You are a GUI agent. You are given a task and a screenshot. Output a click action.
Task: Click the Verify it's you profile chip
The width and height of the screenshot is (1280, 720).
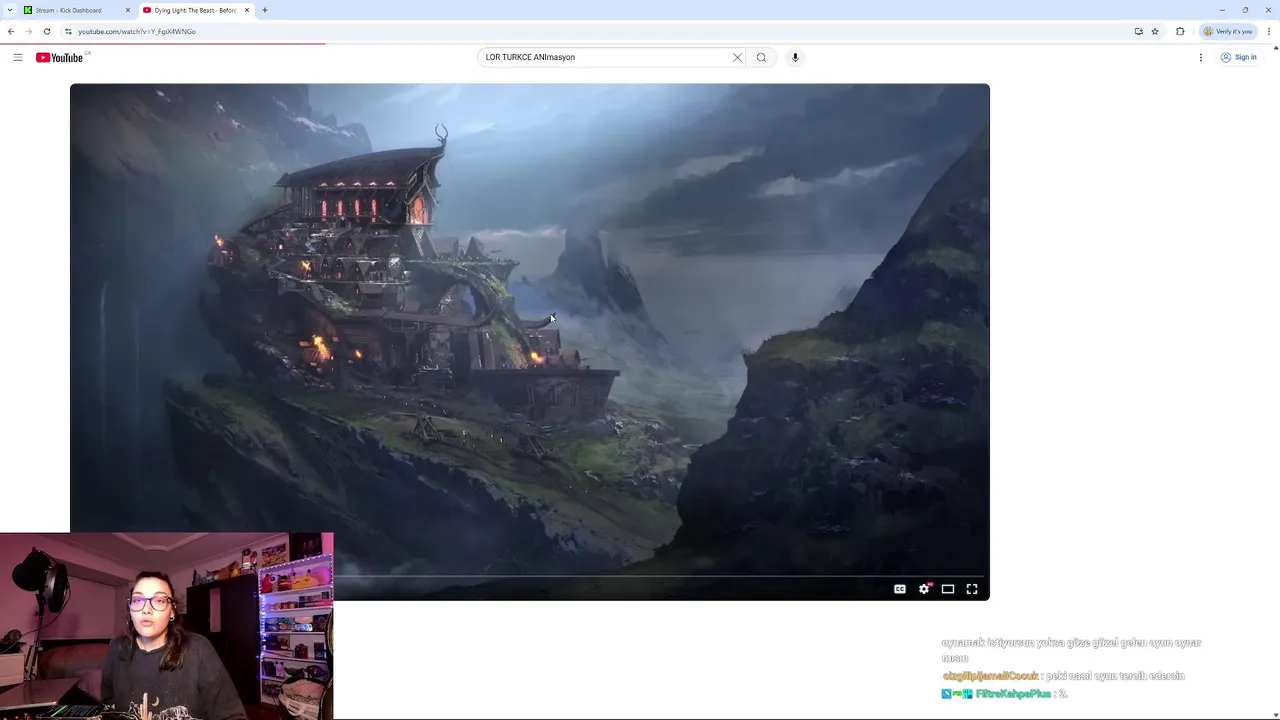pyautogui.click(x=1227, y=31)
